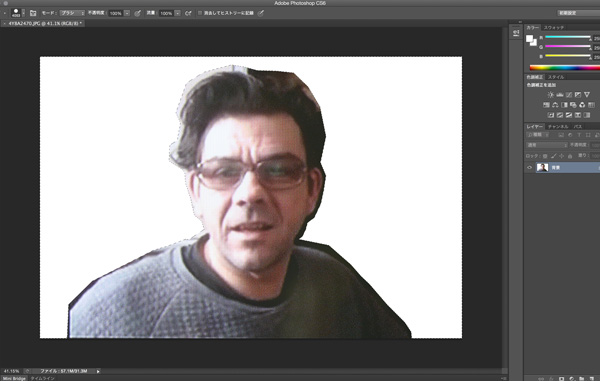Add a Curves adjustment
The image size is (600, 381).
click(569, 94)
